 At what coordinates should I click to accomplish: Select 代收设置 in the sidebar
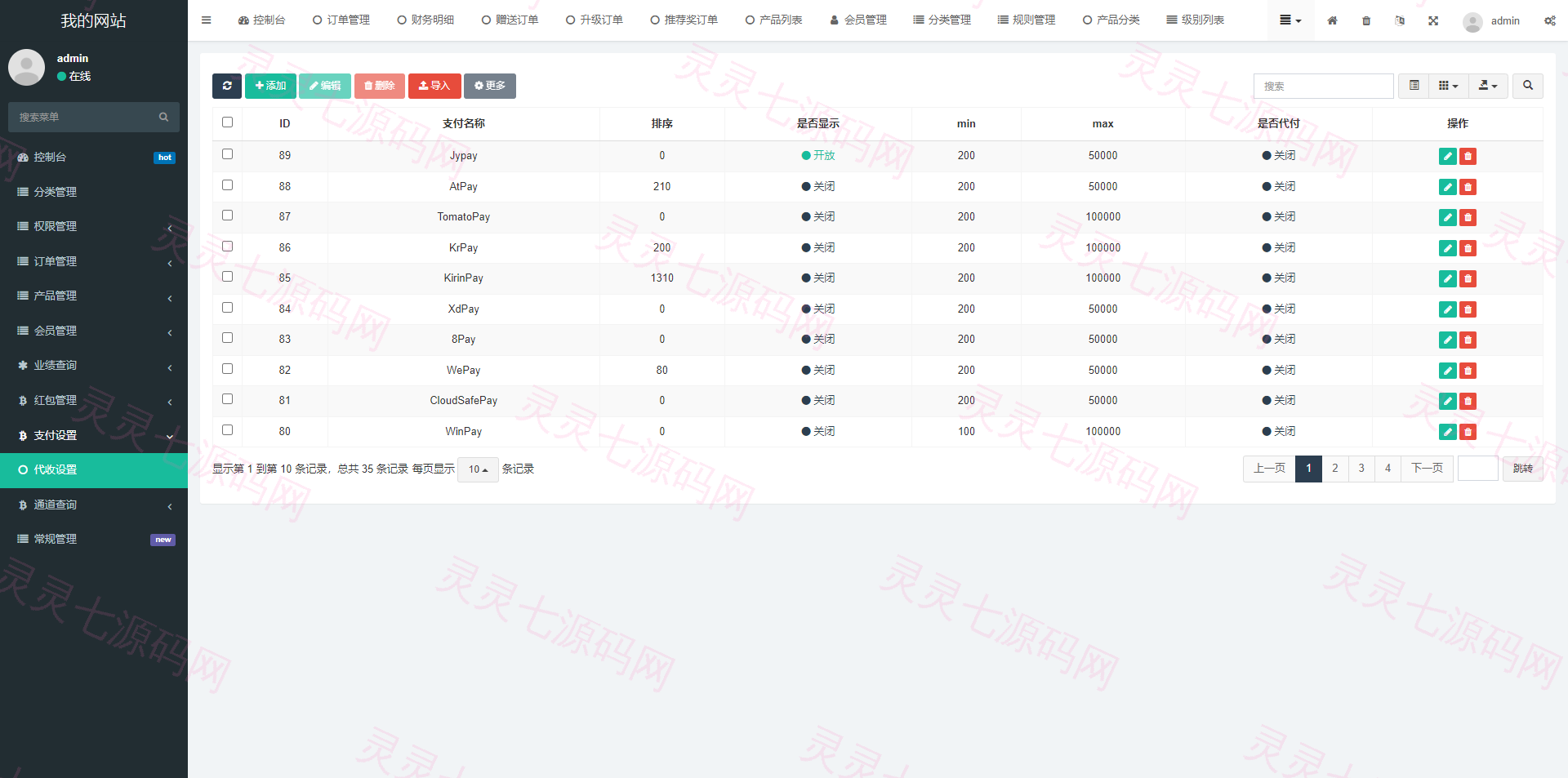[94, 470]
